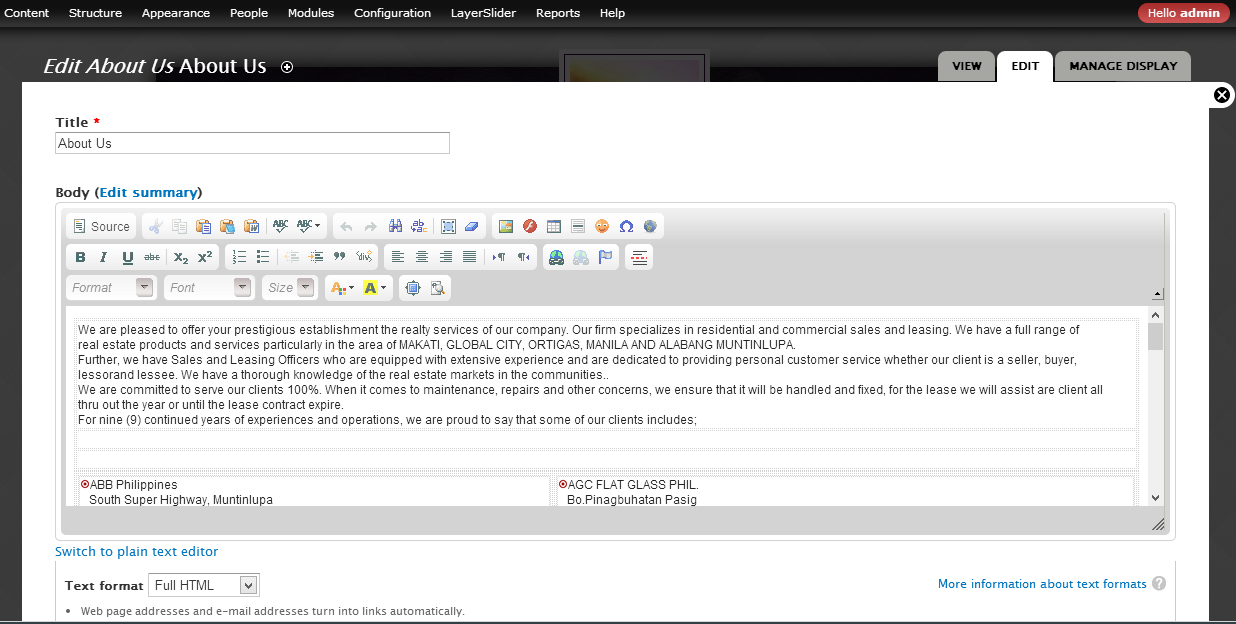Click the Insert Flash icon

click(530, 226)
